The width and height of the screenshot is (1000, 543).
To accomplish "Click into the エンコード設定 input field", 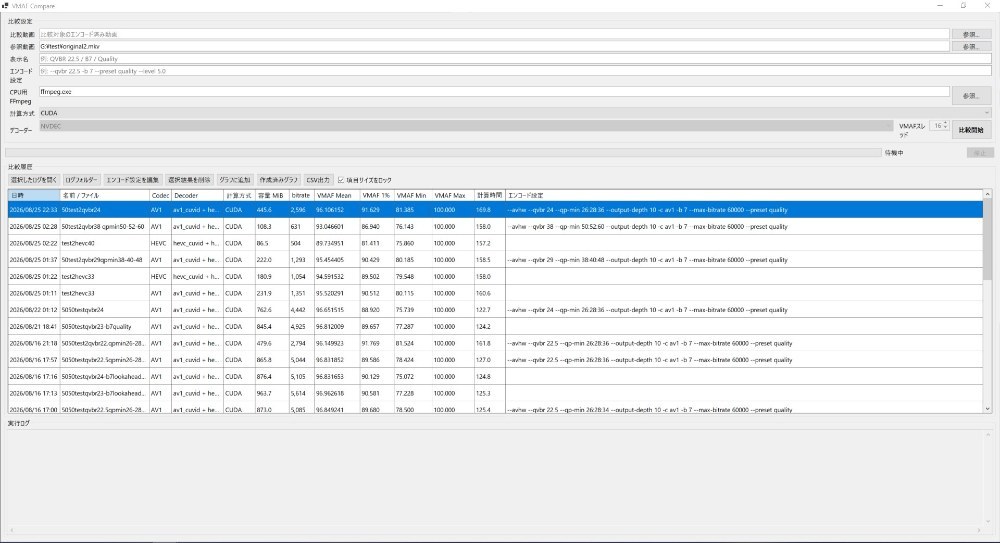I will (x=515, y=71).
